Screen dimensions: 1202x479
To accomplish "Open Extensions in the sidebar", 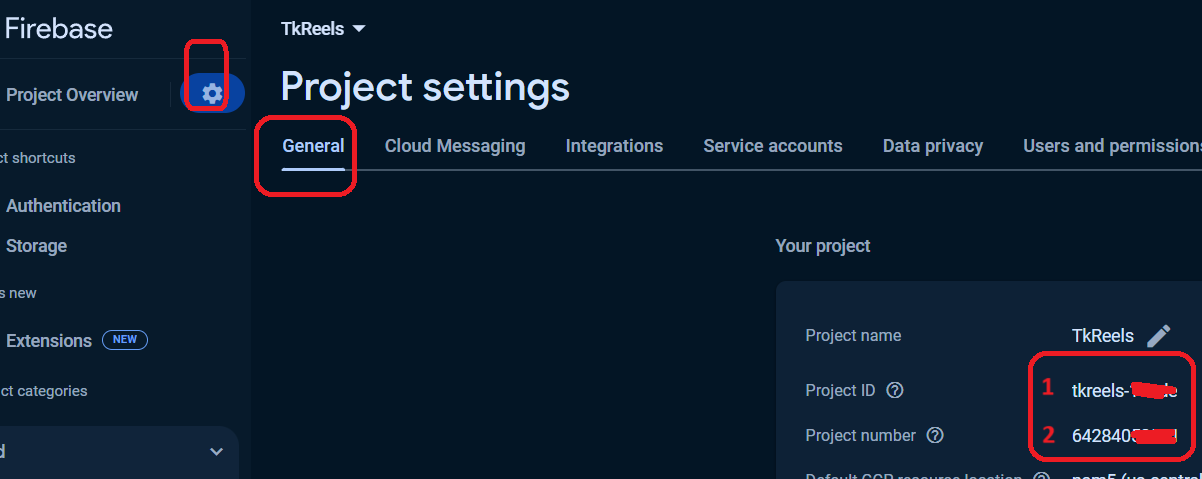I will (x=49, y=341).
